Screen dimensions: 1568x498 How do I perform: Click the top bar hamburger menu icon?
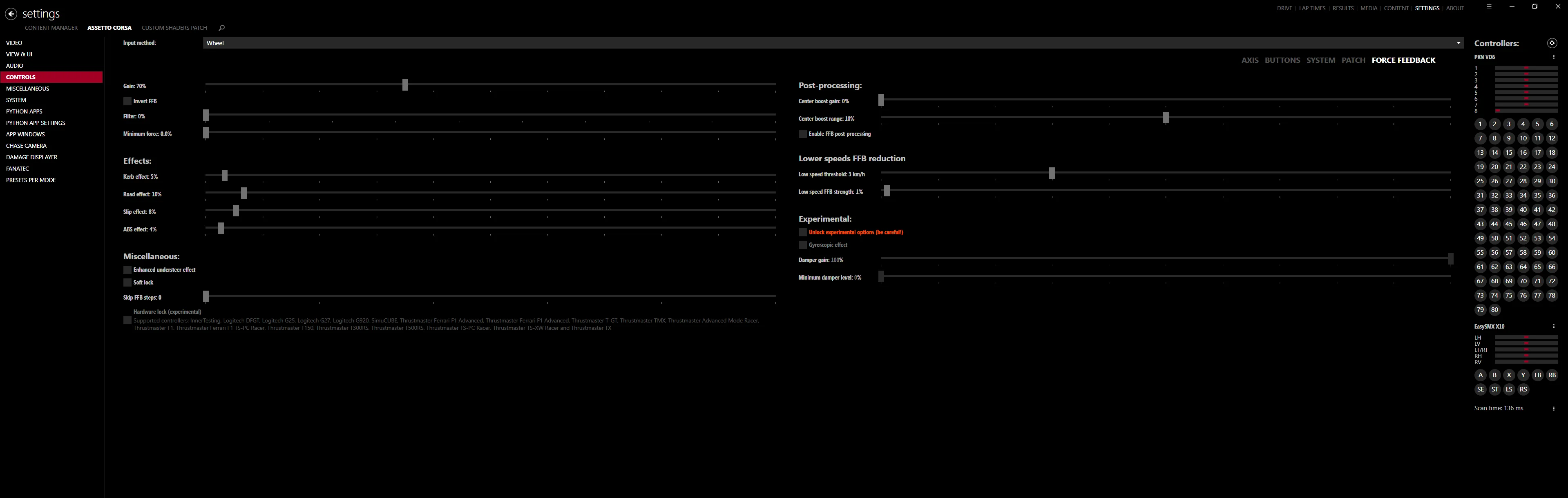(x=1489, y=6)
